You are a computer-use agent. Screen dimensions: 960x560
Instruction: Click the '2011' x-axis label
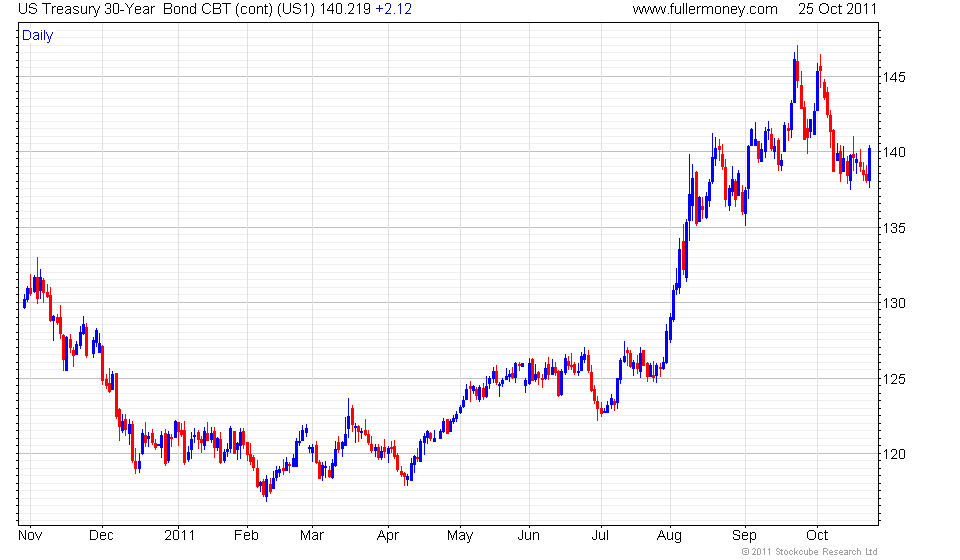[179, 536]
